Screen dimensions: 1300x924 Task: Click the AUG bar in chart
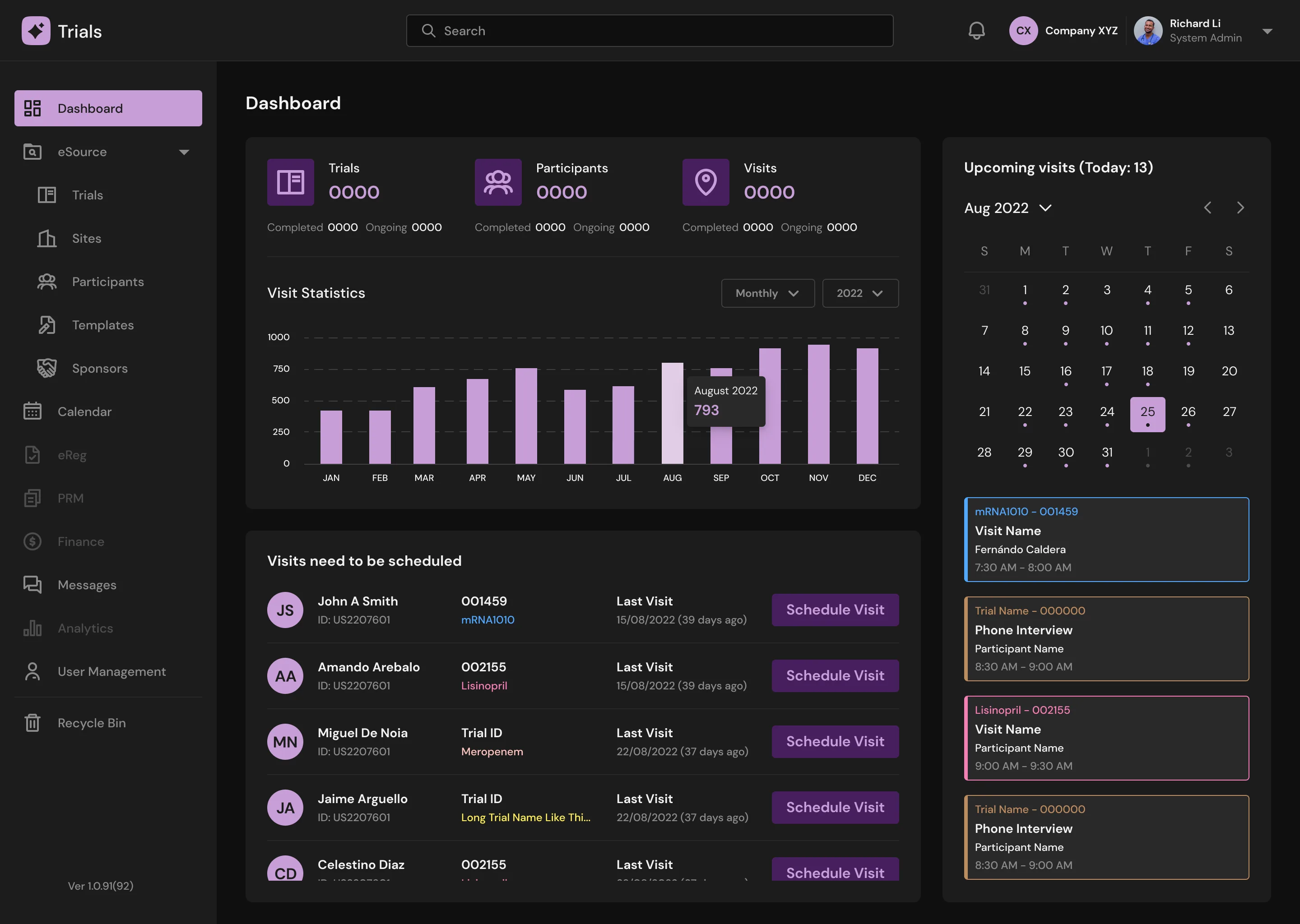click(x=672, y=413)
